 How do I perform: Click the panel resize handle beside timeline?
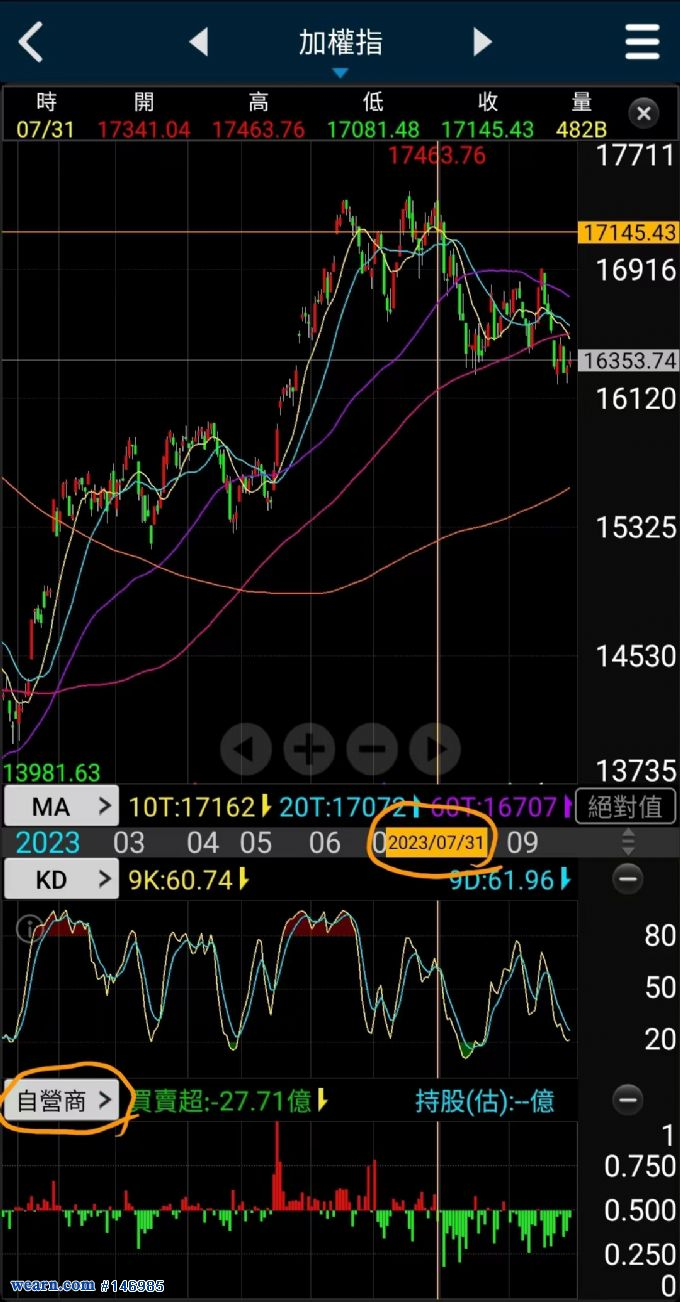pyautogui.click(x=628, y=842)
